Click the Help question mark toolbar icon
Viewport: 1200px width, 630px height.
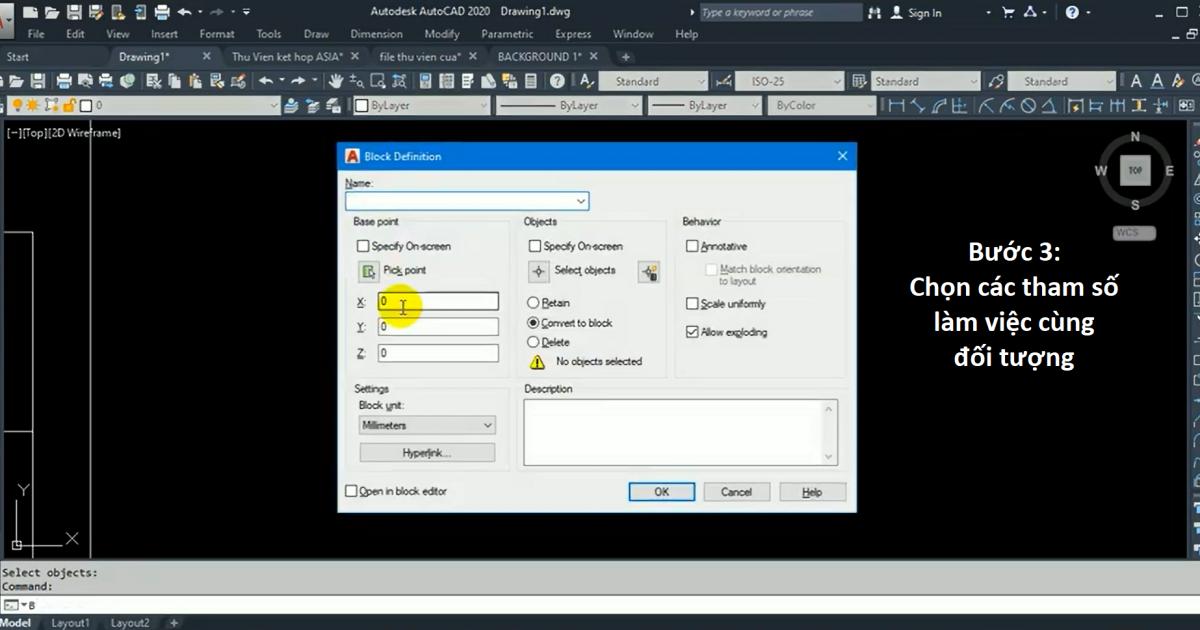point(557,81)
